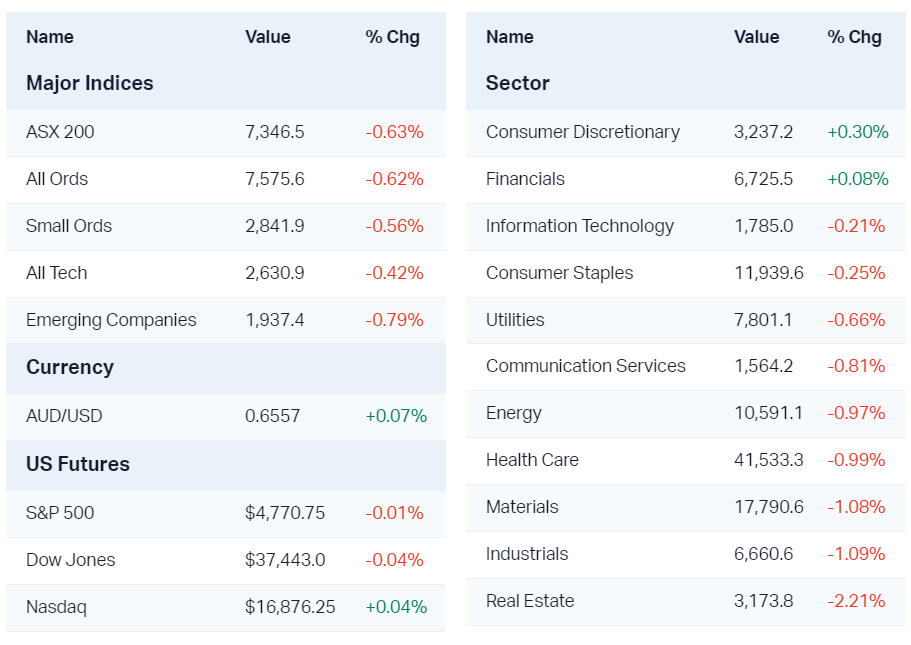Click Consumer Discretionary sector
This screenshot has height=645, width=911.
click(x=582, y=132)
